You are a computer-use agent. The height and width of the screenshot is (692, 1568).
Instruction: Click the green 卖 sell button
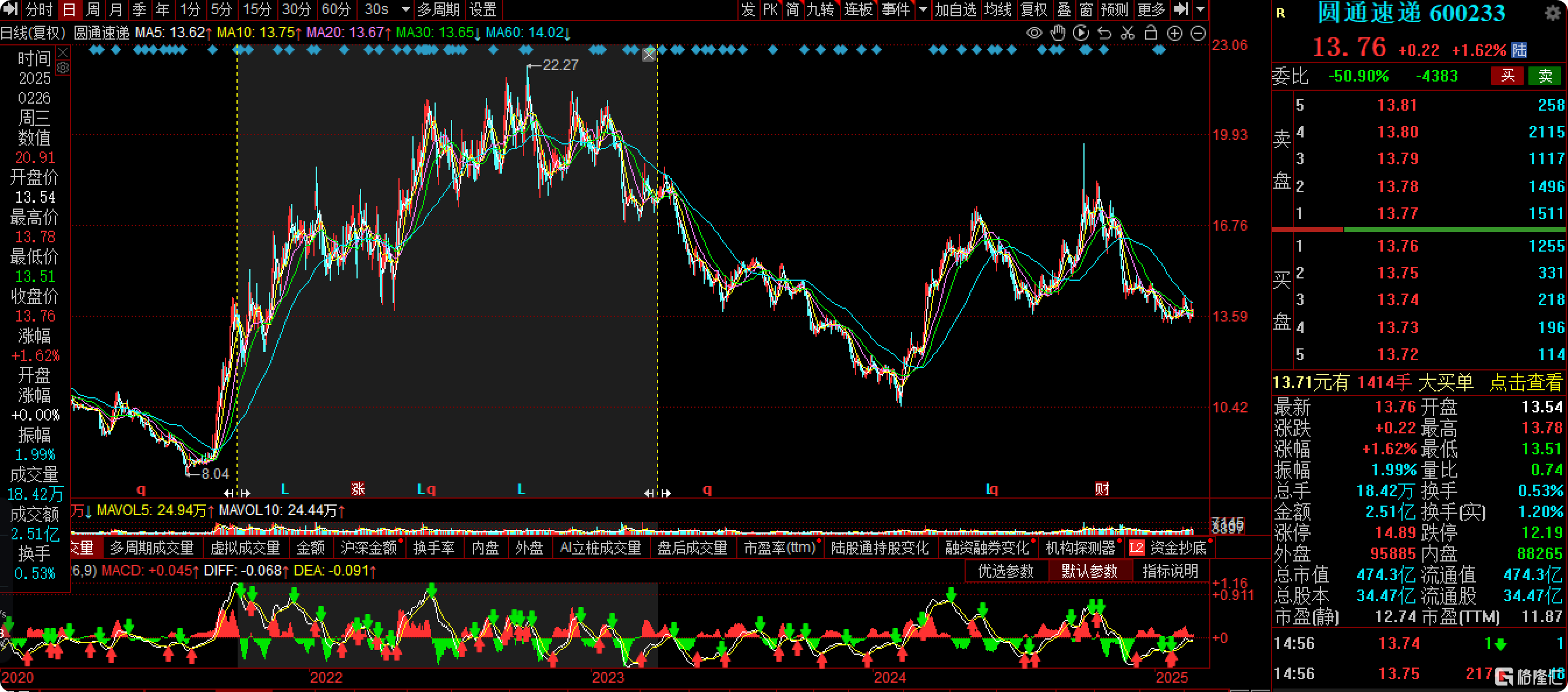pos(1545,76)
